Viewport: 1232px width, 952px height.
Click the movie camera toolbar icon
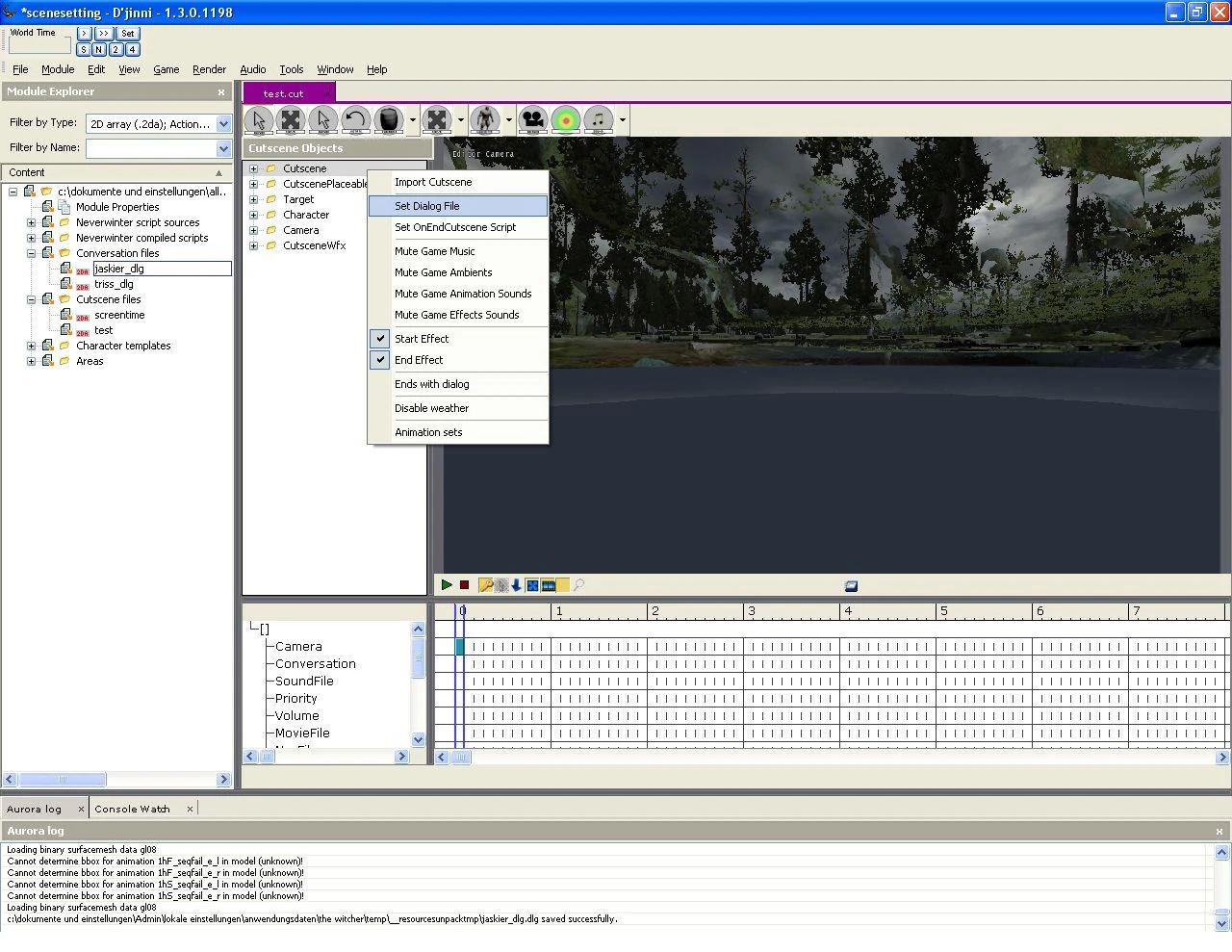533,120
